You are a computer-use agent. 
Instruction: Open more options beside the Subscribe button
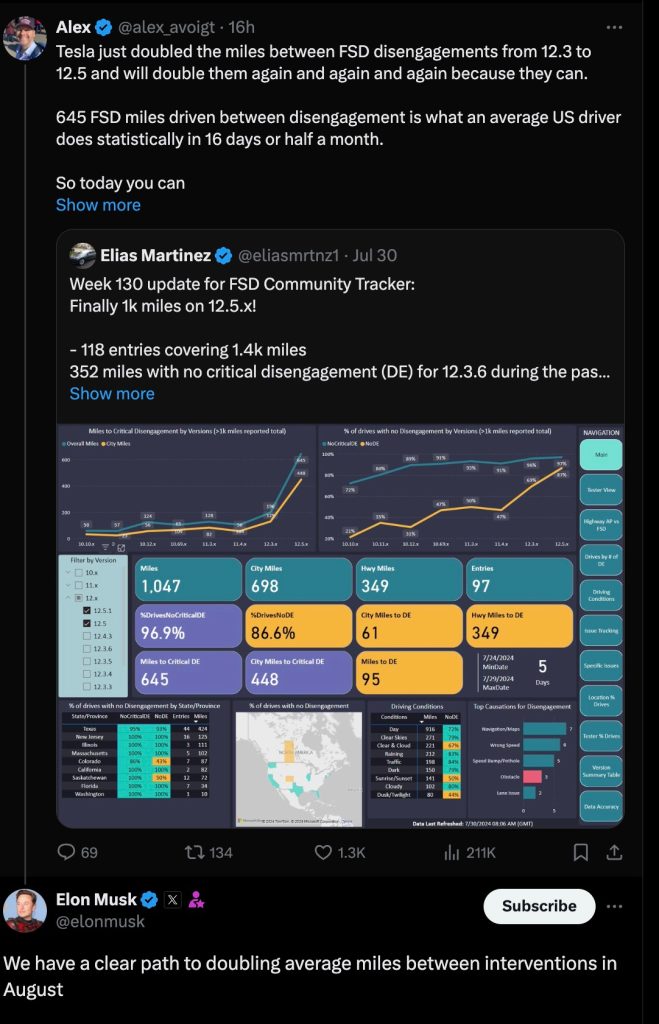[x=616, y=906]
